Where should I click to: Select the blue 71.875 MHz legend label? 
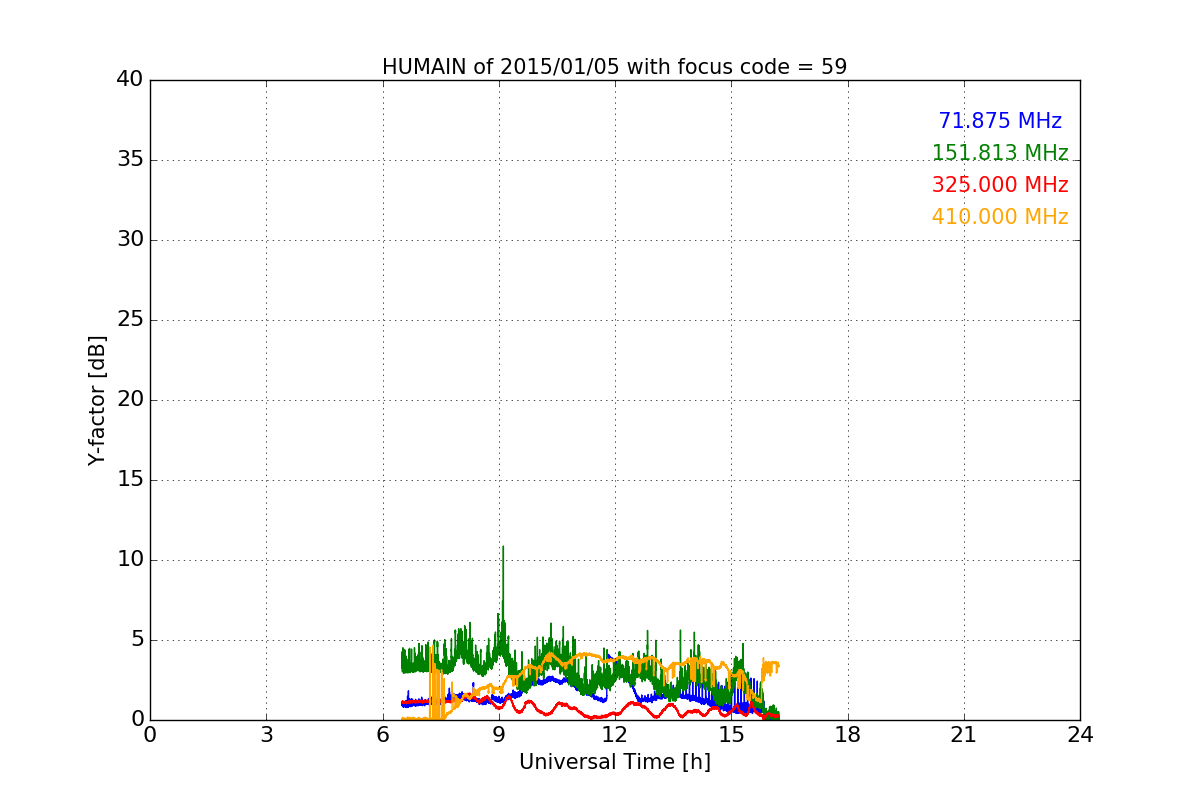coord(1000,121)
